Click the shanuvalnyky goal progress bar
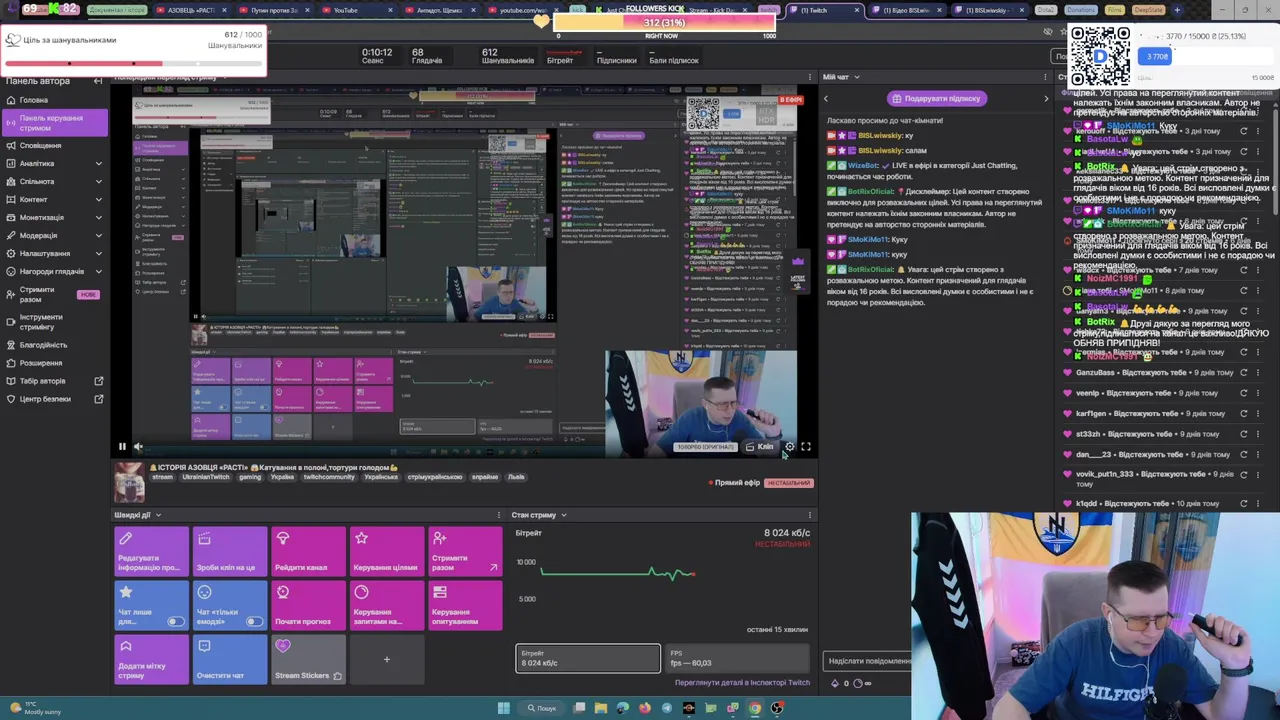1280x720 pixels. tap(133, 64)
